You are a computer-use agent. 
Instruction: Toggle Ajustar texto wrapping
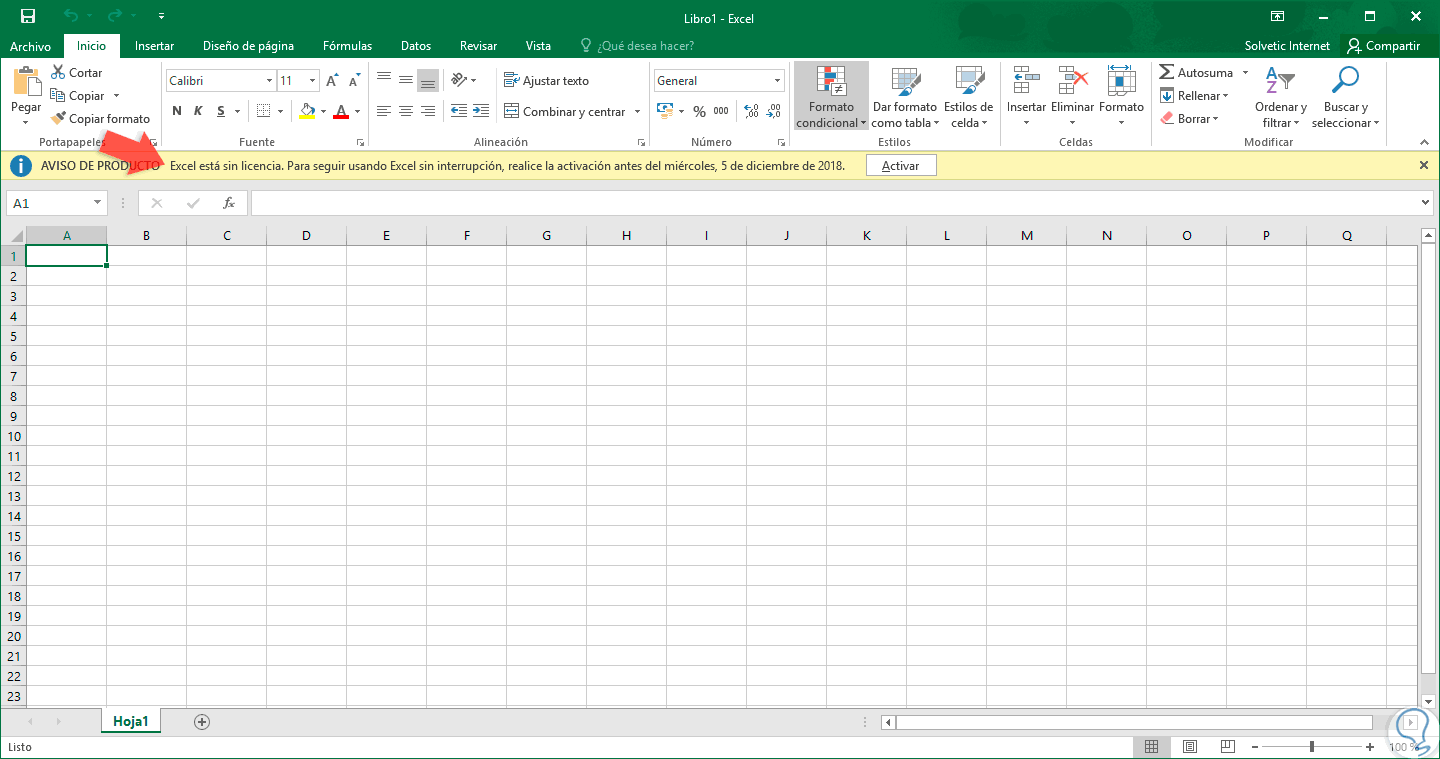(x=546, y=81)
